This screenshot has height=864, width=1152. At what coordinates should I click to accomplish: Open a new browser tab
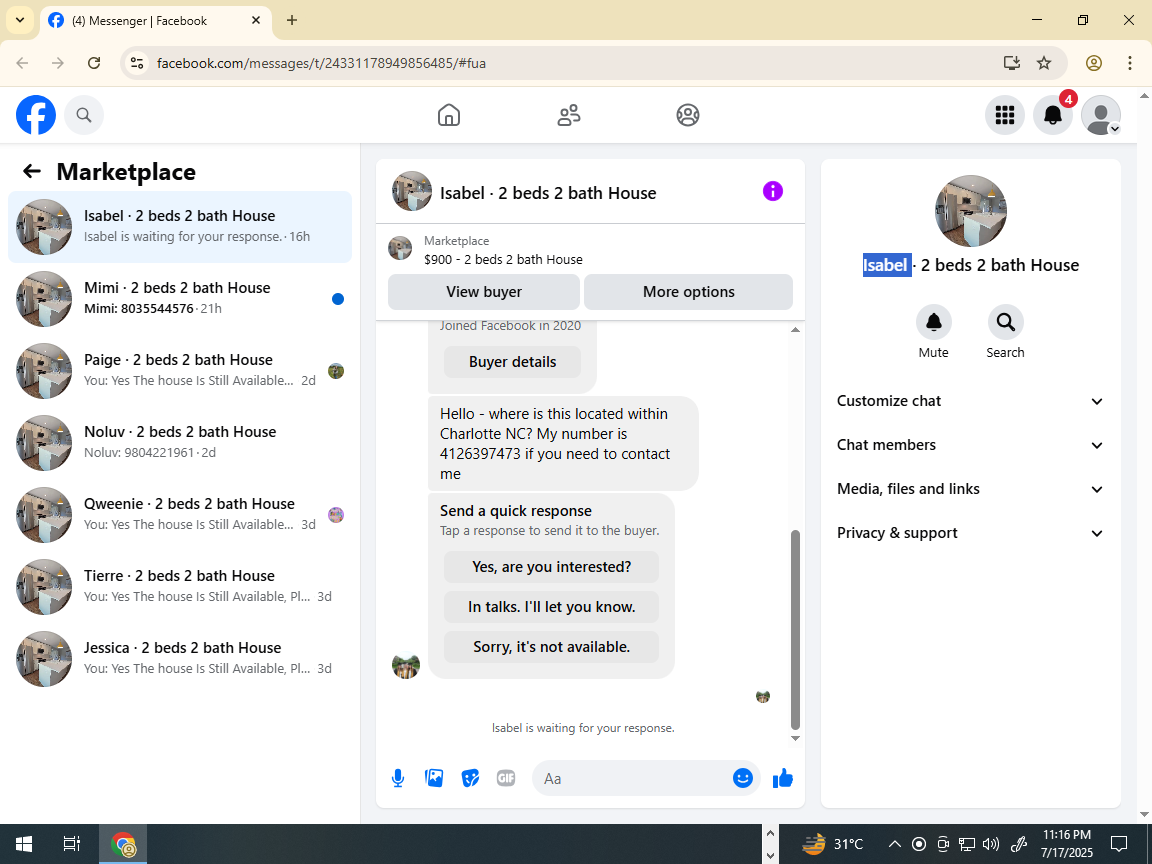(292, 21)
